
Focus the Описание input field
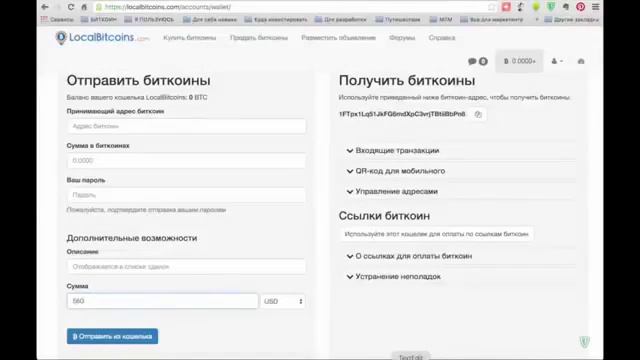click(186, 267)
